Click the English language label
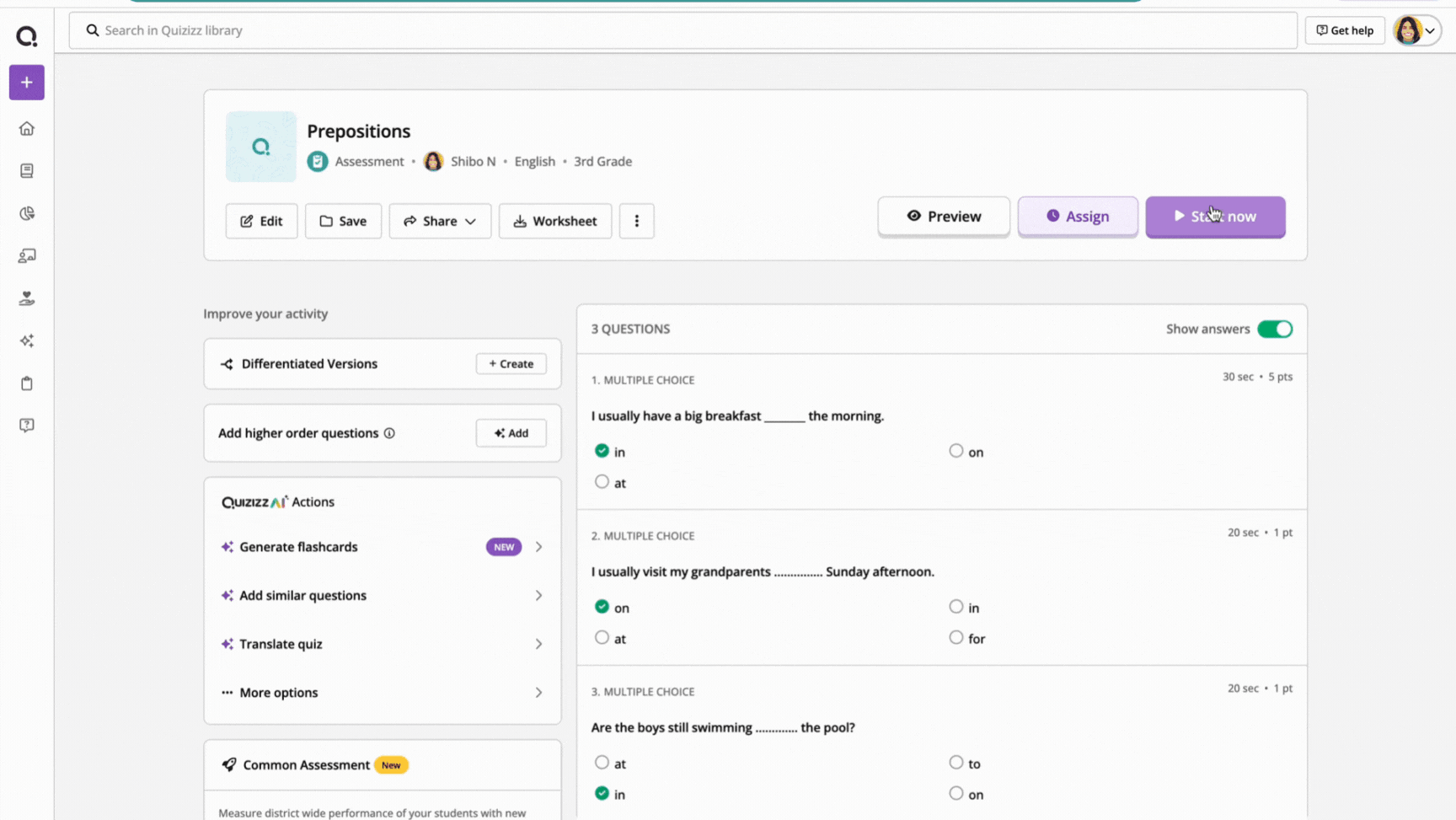Viewport: 1456px width, 820px height. [x=535, y=161]
